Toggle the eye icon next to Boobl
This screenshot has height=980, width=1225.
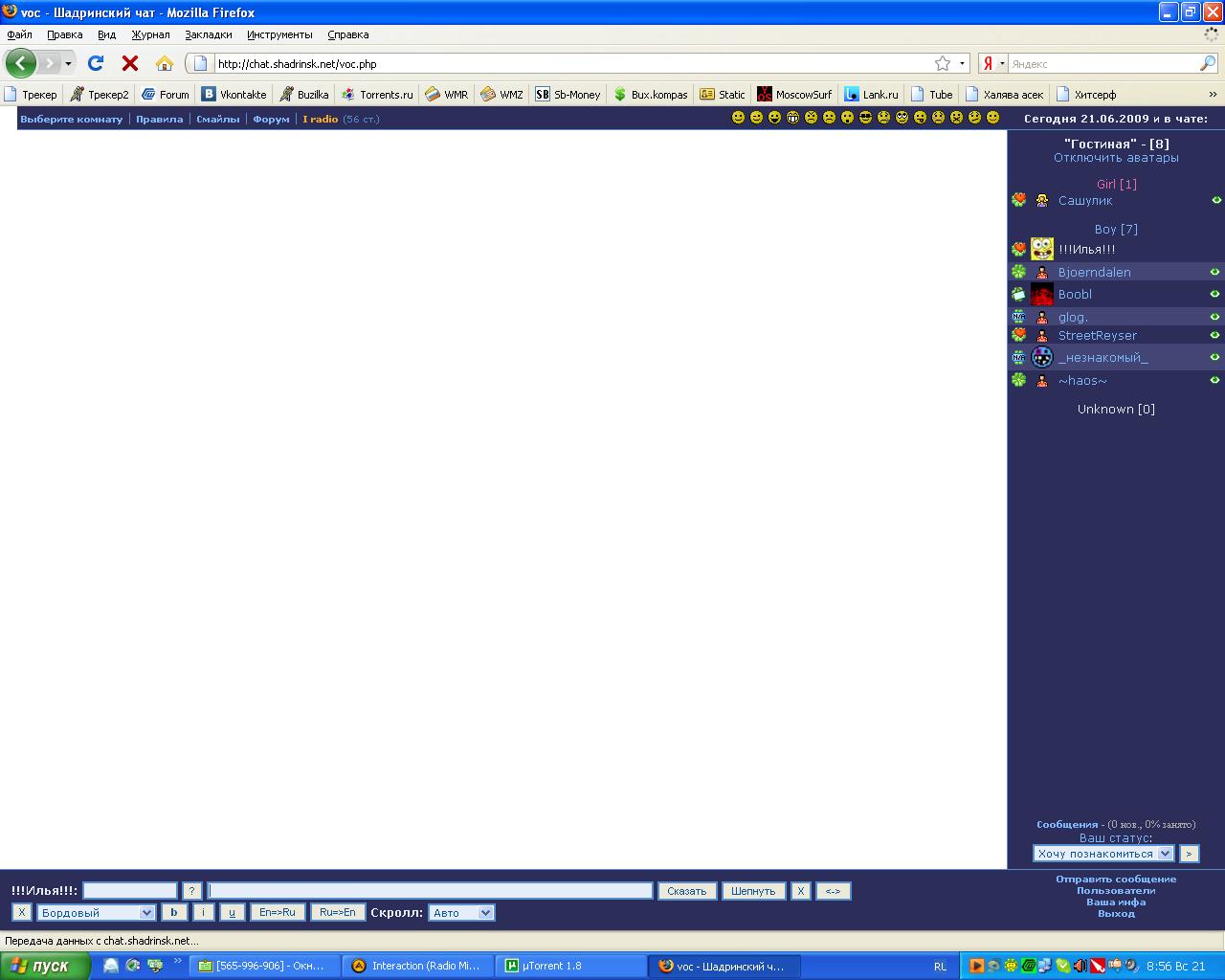(x=1215, y=294)
